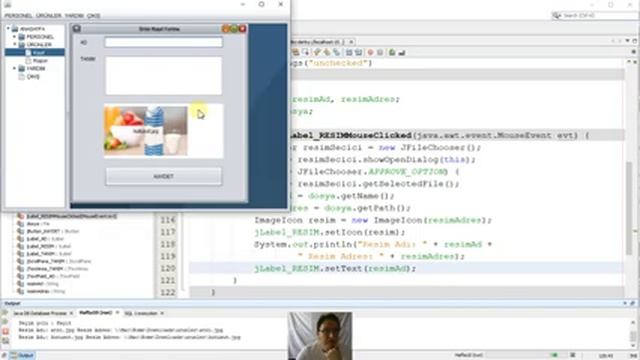Screen dimensions: 640x360
Task: Click the Uncomment icon in the editor toolbar
Action: [x=402, y=52]
